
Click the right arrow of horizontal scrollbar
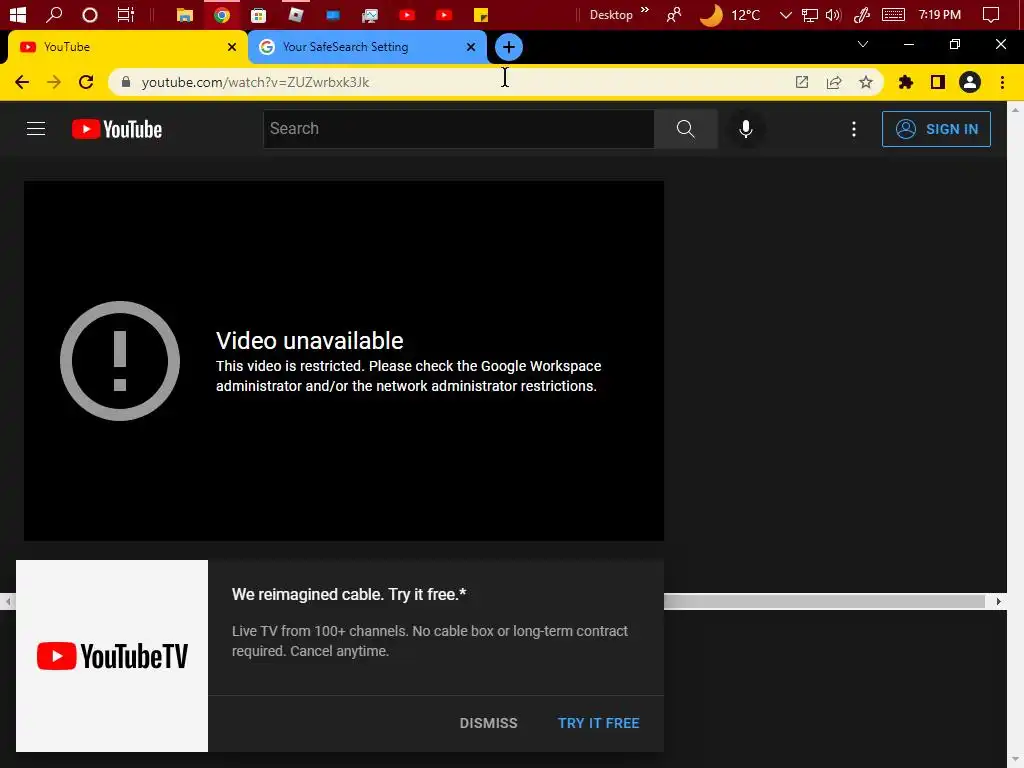click(999, 601)
